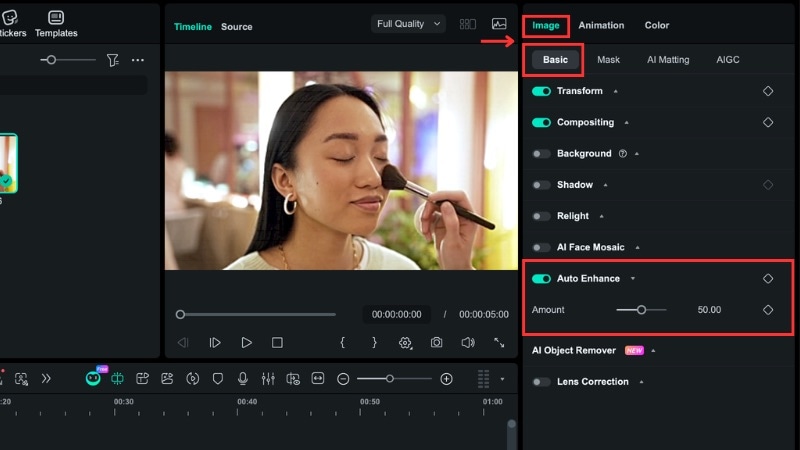Click the AI copilot face icon marked Free
Viewport: 800px width, 450px height.
(93, 378)
